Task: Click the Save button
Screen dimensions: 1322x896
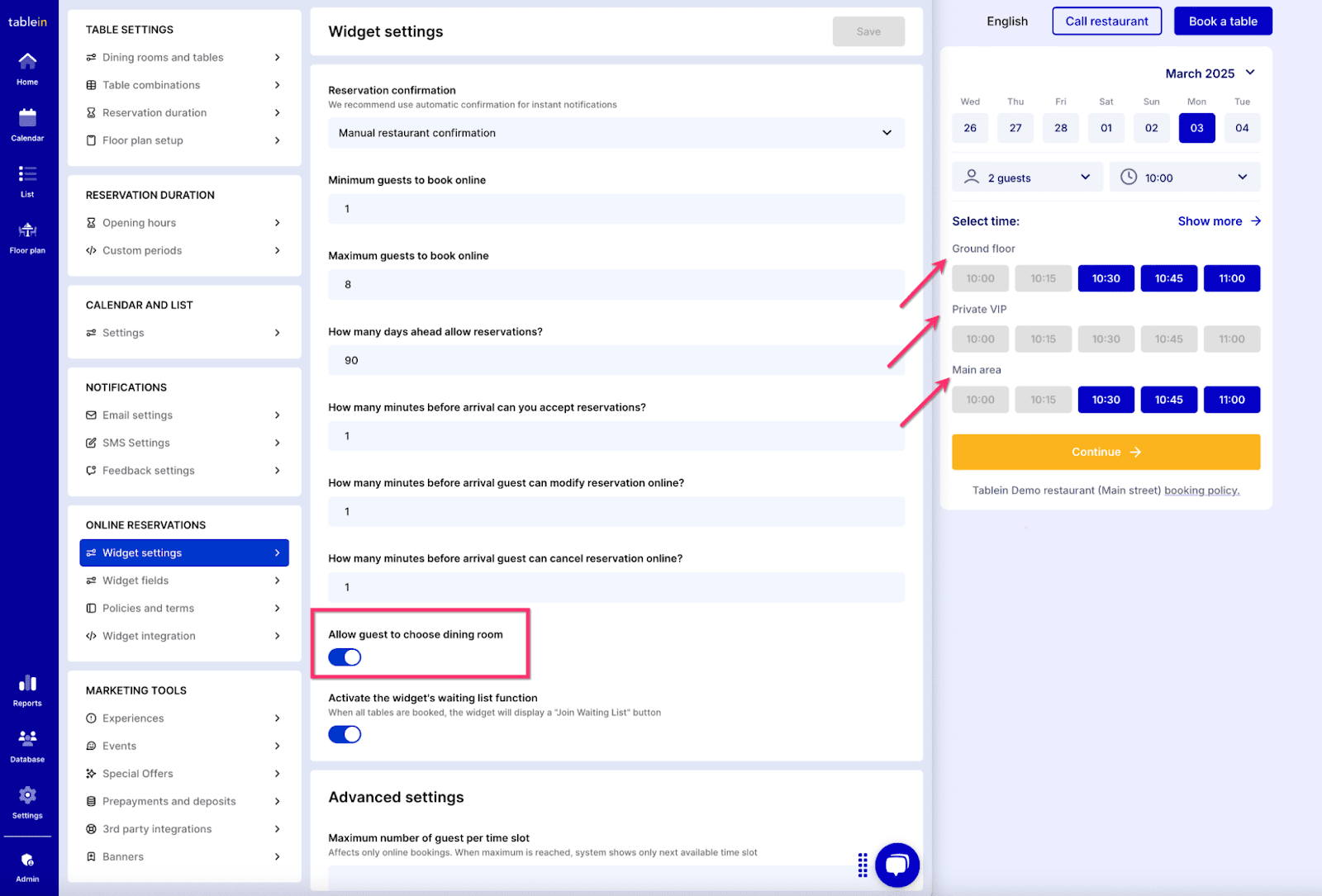Action: tap(868, 31)
